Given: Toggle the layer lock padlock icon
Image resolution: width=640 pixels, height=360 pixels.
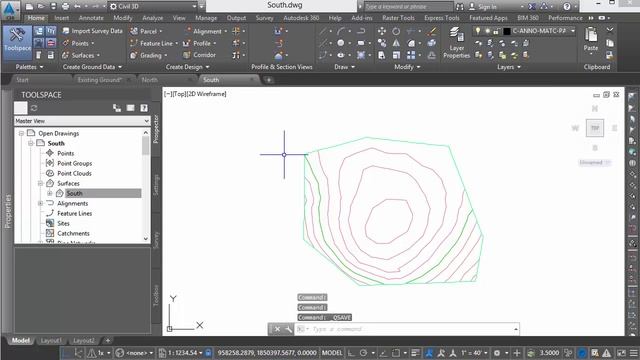Looking at the screenshot, I should click(496, 31).
